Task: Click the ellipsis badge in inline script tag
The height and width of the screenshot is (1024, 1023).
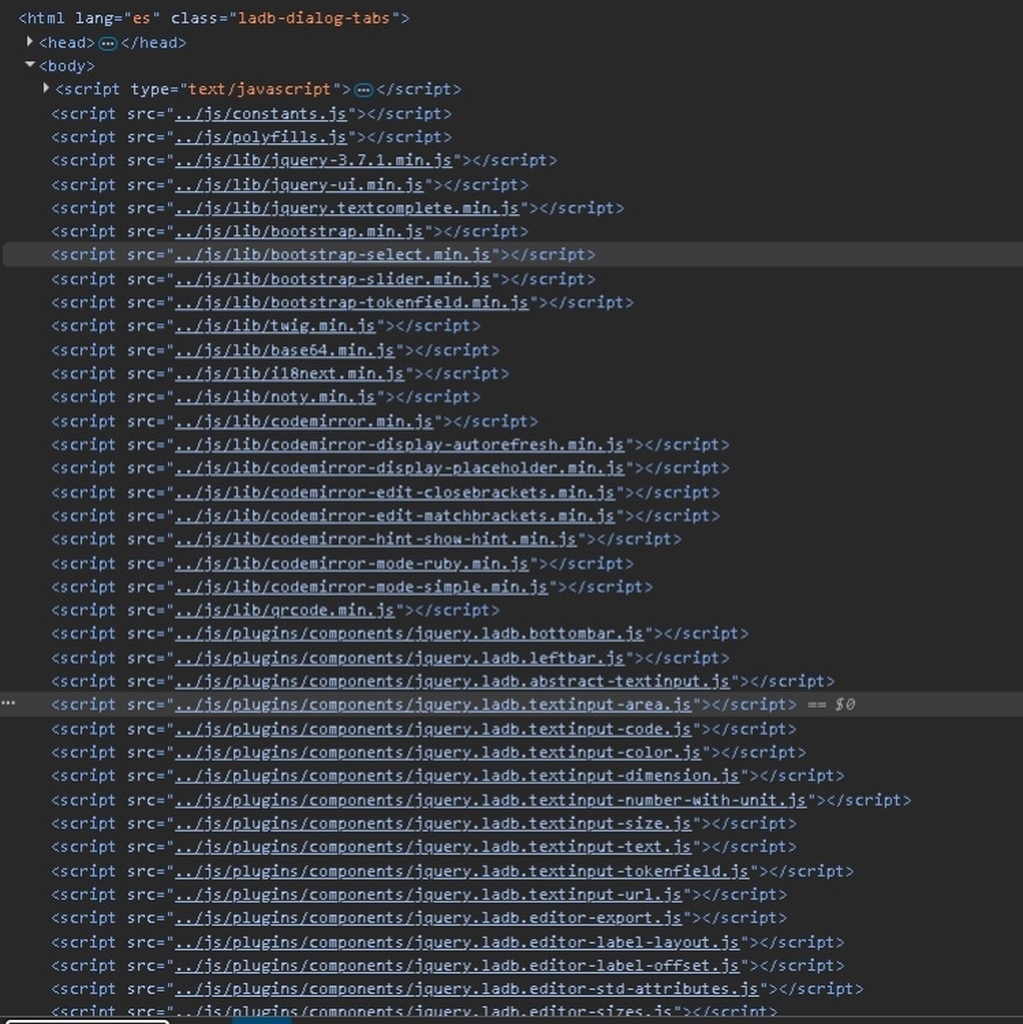Action: click(364, 90)
